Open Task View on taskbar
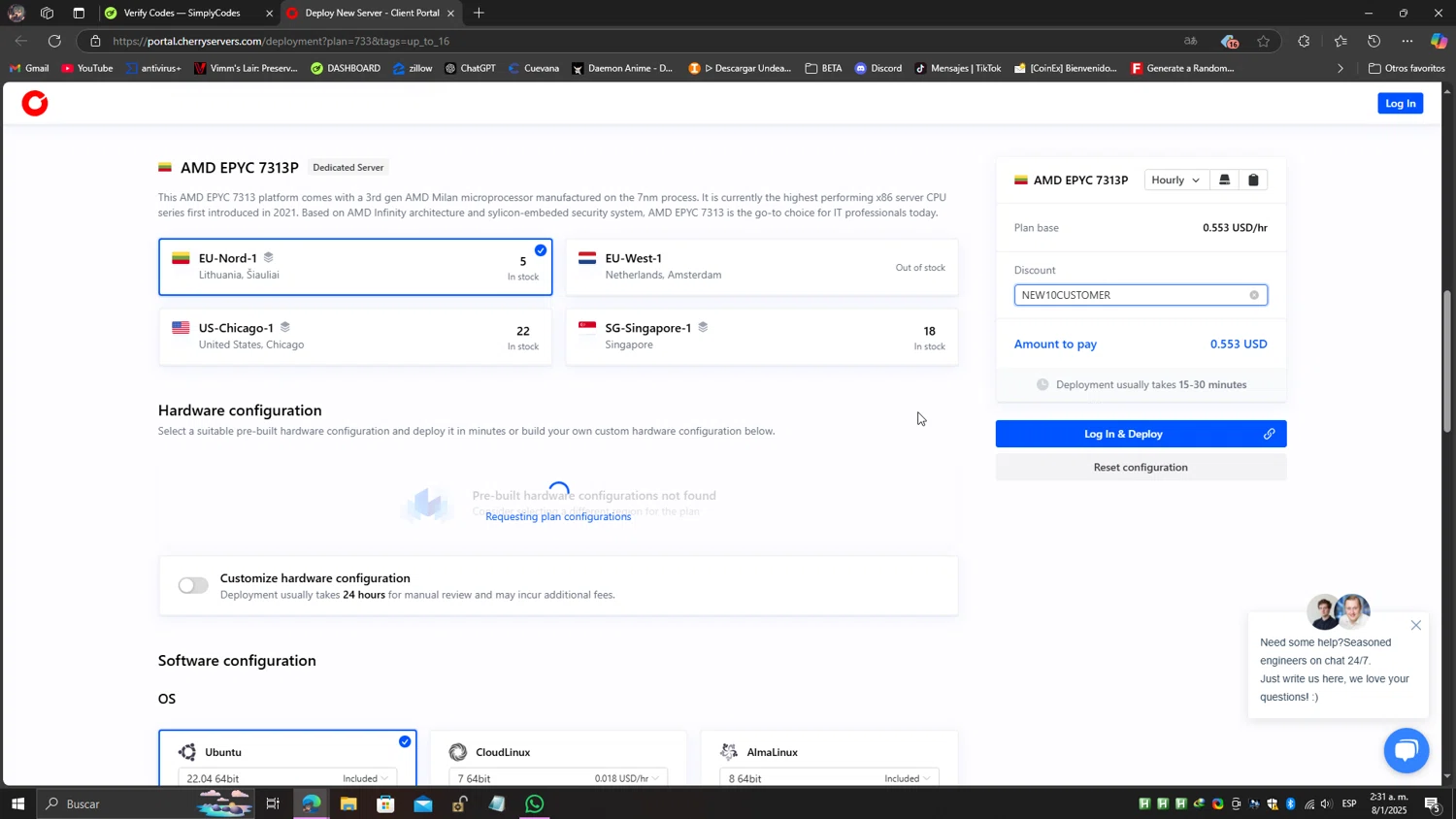This screenshot has width=1456, height=819. tap(273, 803)
